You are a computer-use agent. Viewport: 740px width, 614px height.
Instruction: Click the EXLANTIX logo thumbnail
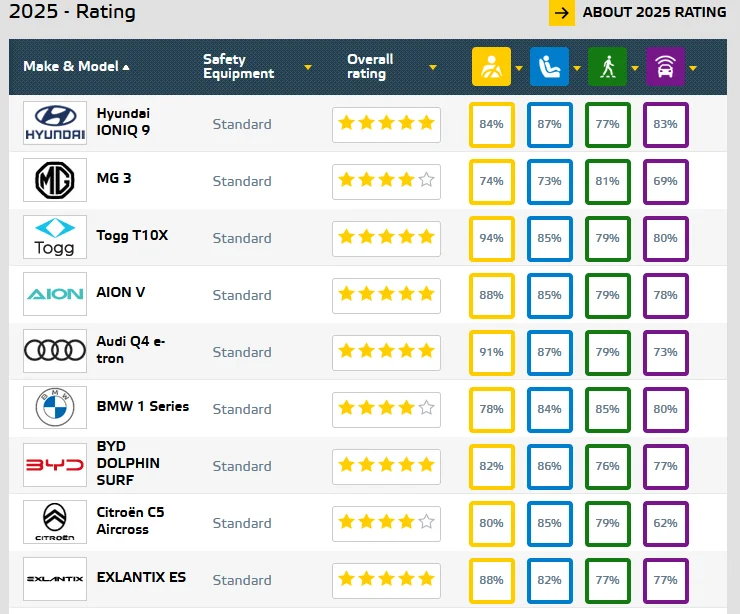pyautogui.click(x=55, y=579)
